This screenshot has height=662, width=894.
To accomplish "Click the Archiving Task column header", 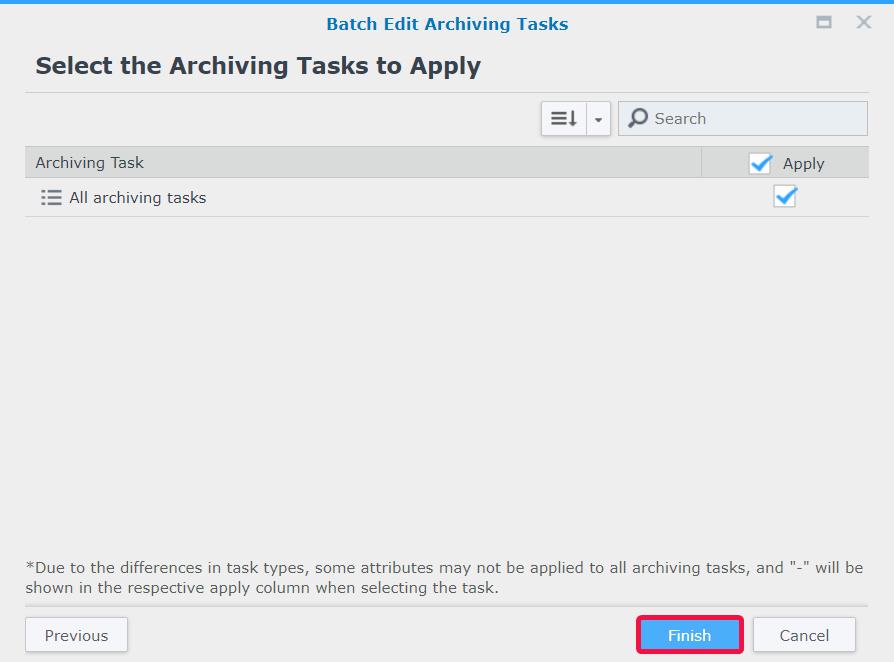I will coord(363,163).
